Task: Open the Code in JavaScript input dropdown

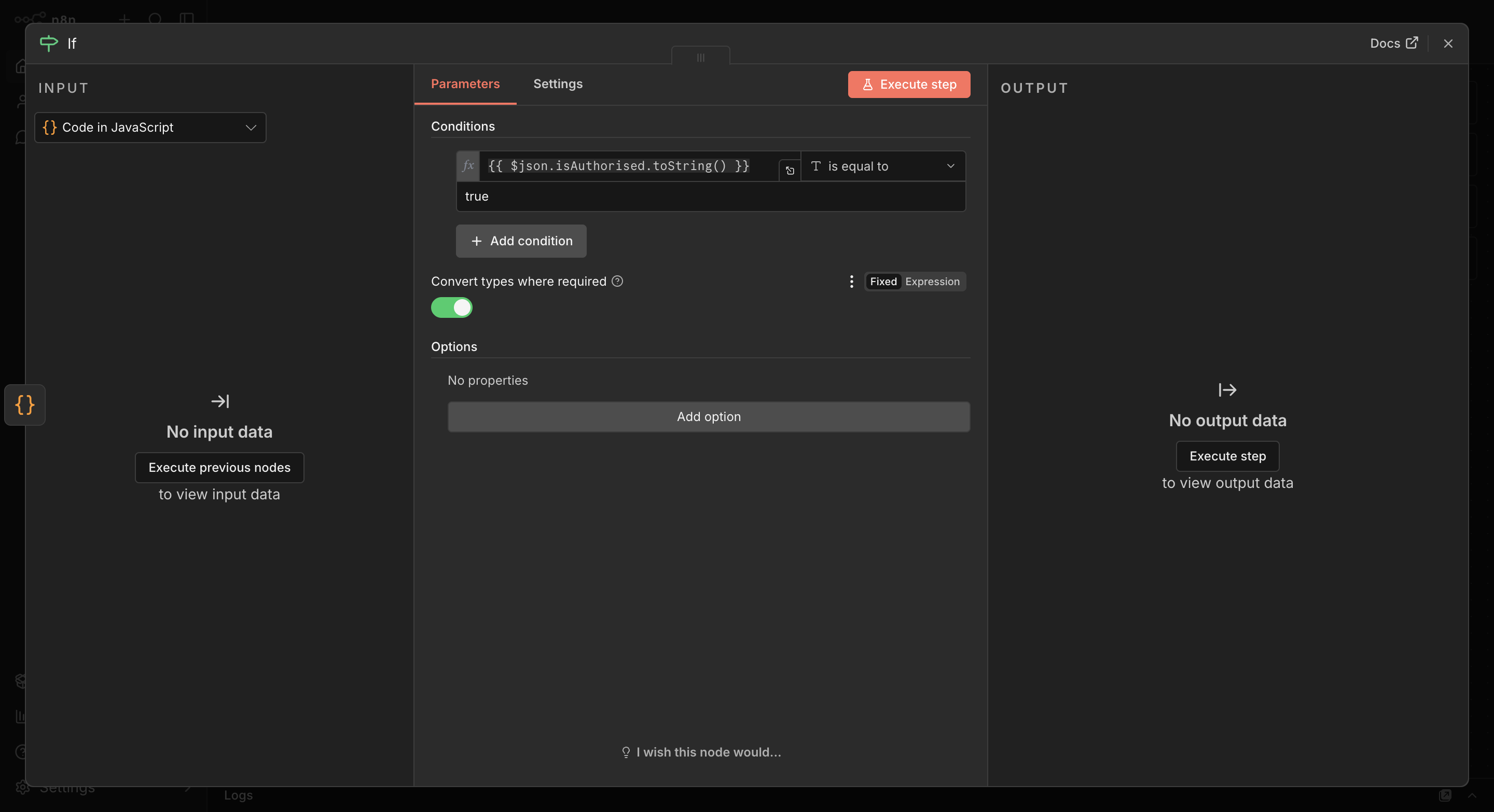Action: pyautogui.click(x=150, y=128)
